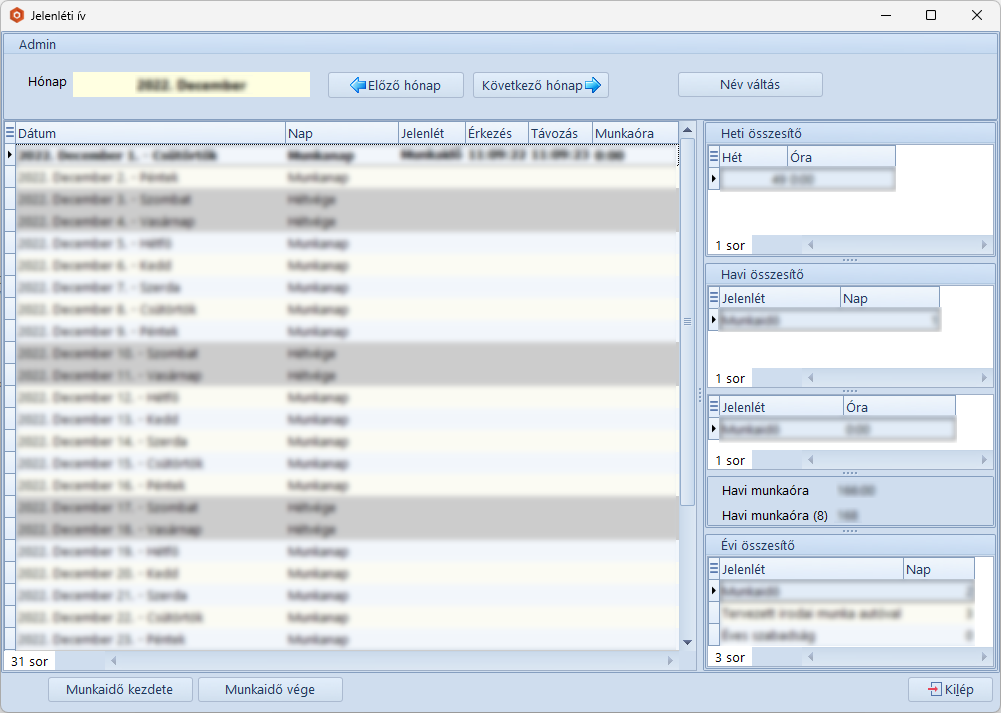Click the Kilép exit button
The height and width of the screenshot is (713, 1001).
click(949, 690)
